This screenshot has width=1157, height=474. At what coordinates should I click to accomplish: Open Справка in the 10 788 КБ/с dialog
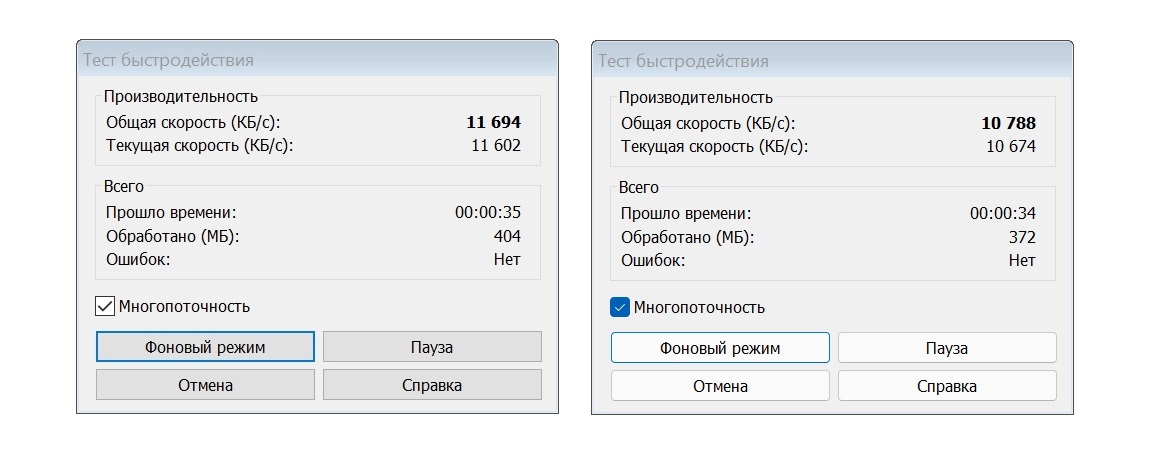coord(947,386)
